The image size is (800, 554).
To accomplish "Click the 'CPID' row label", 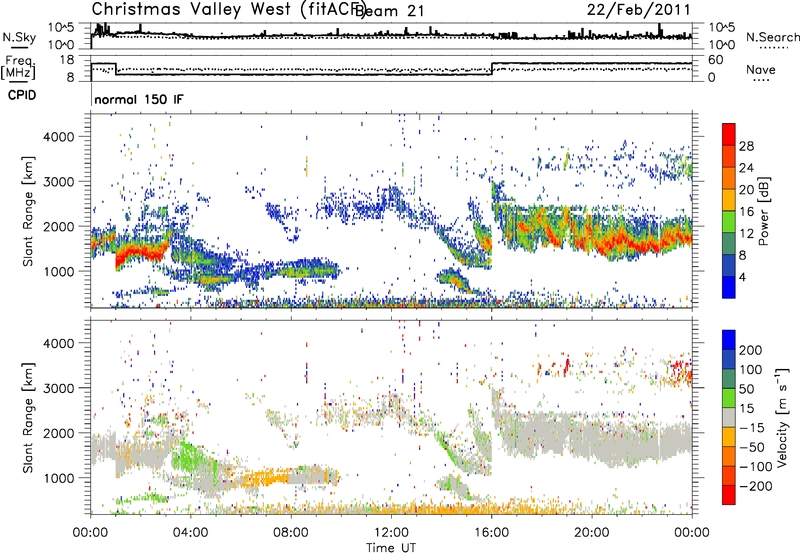I will click(22, 95).
